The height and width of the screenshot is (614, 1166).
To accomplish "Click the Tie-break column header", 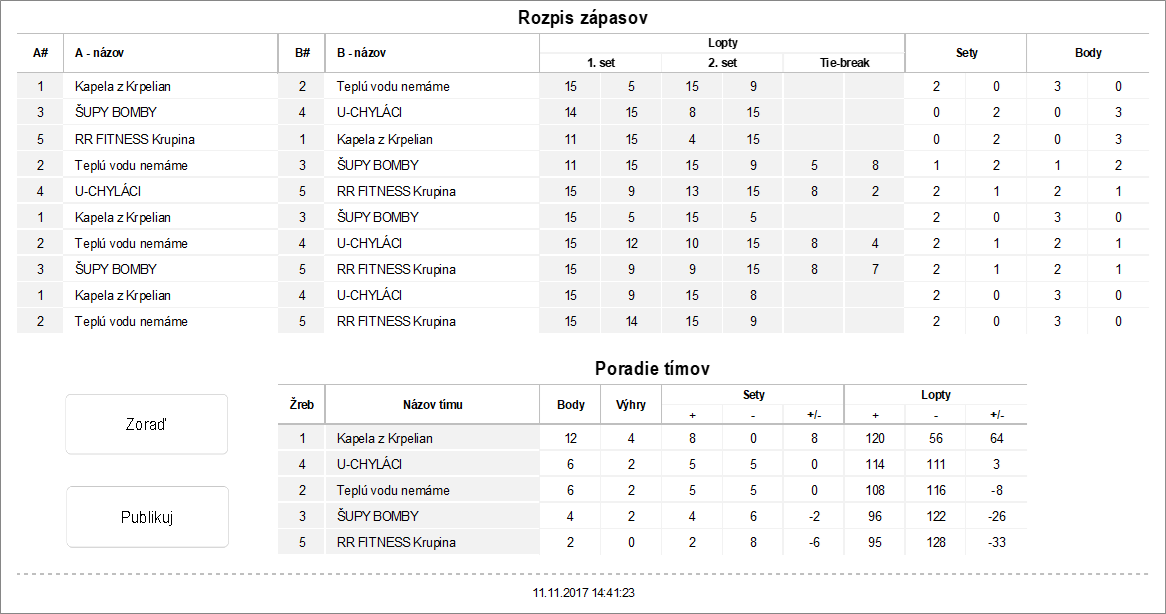I will [x=843, y=62].
